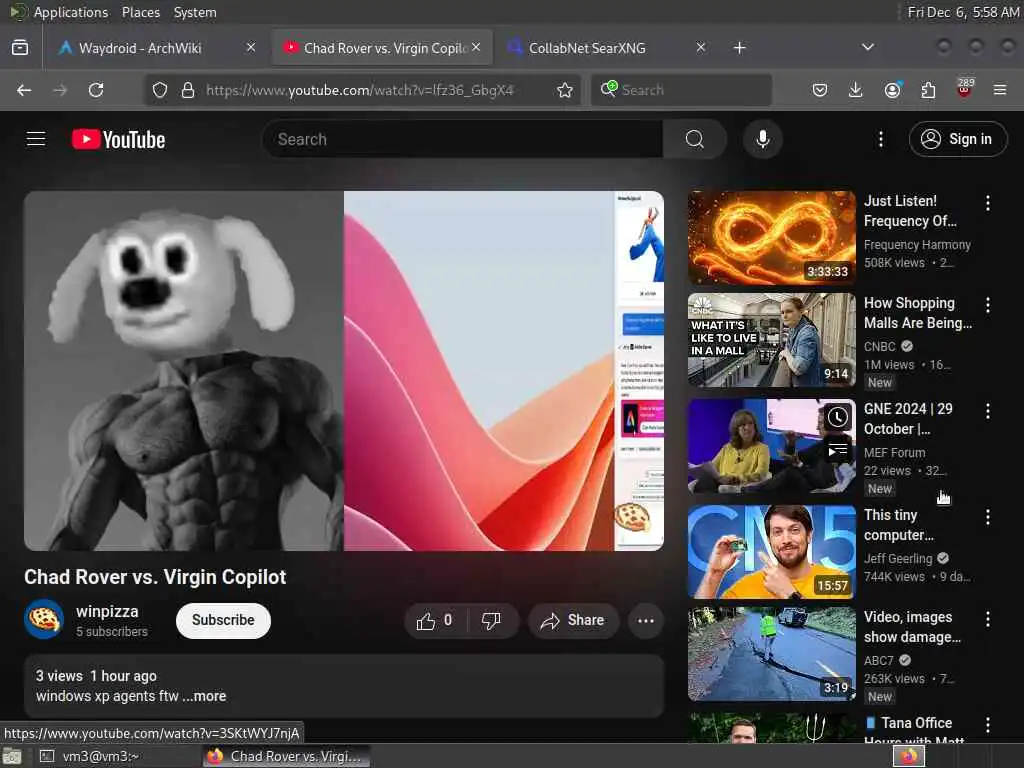Image resolution: width=1024 pixels, height=768 pixels.
Task: Open Jeff Geerling channel link
Action: 898,559
